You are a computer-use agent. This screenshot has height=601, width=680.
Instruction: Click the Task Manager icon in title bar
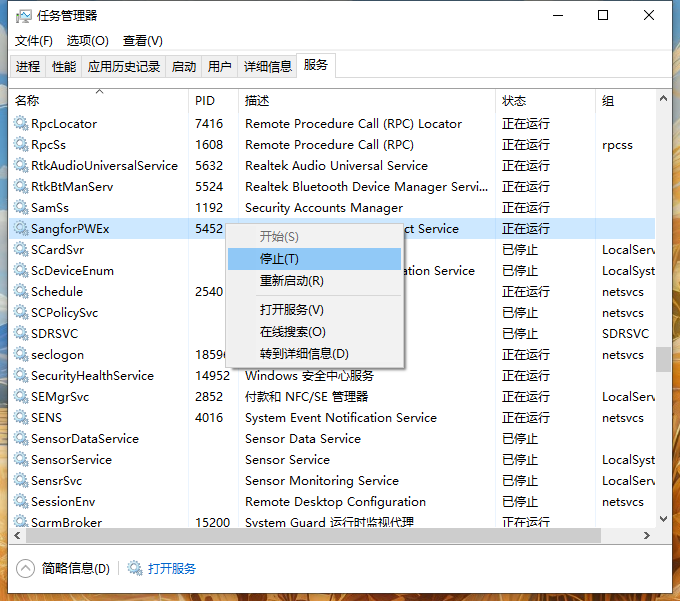pos(23,16)
